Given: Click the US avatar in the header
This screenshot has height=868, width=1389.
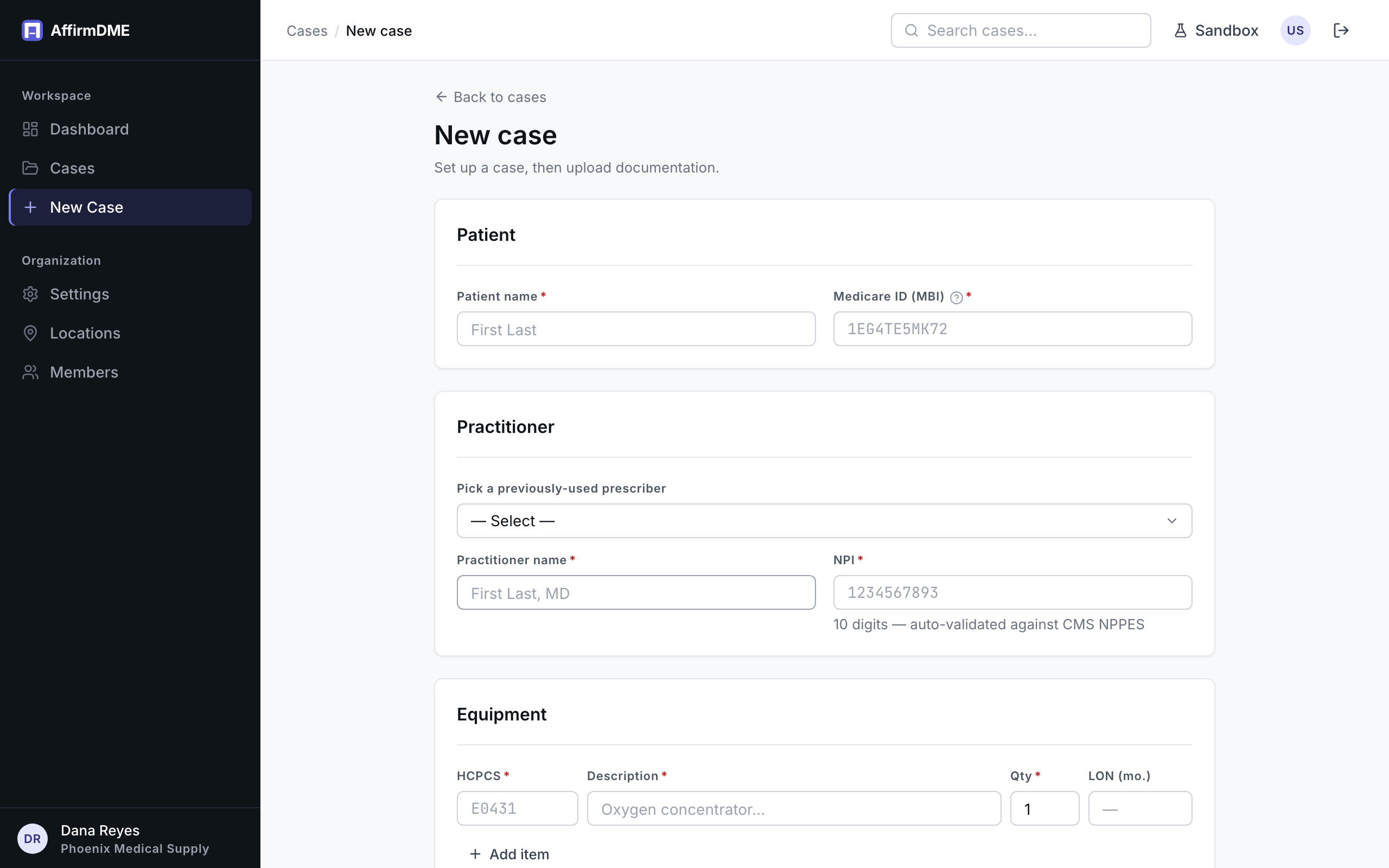Looking at the screenshot, I should [1296, 30].
